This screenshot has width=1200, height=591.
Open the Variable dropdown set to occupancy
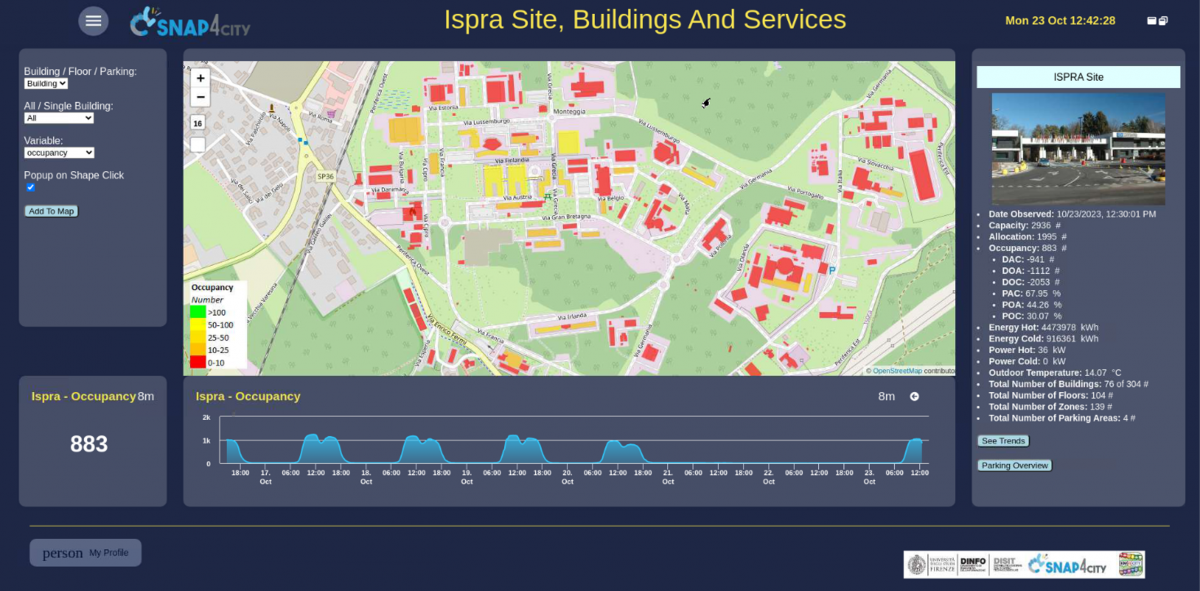(59, 153)
